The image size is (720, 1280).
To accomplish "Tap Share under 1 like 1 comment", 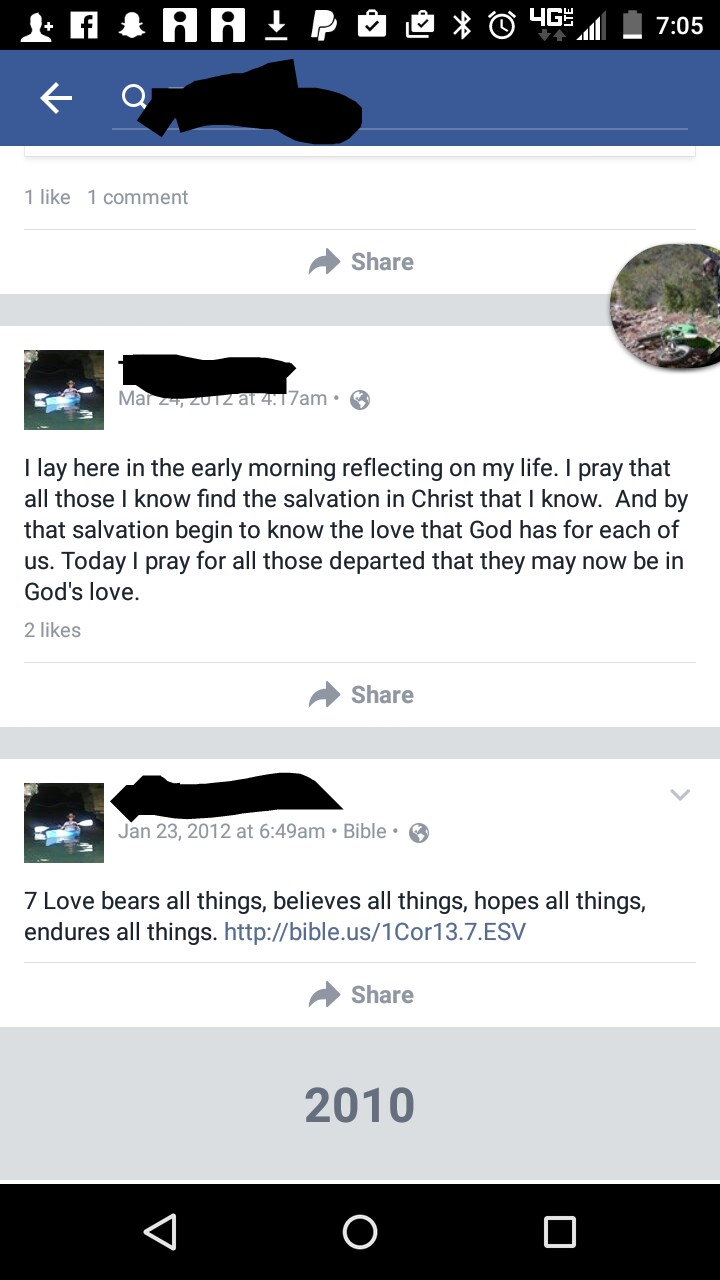I will (361, 262).
